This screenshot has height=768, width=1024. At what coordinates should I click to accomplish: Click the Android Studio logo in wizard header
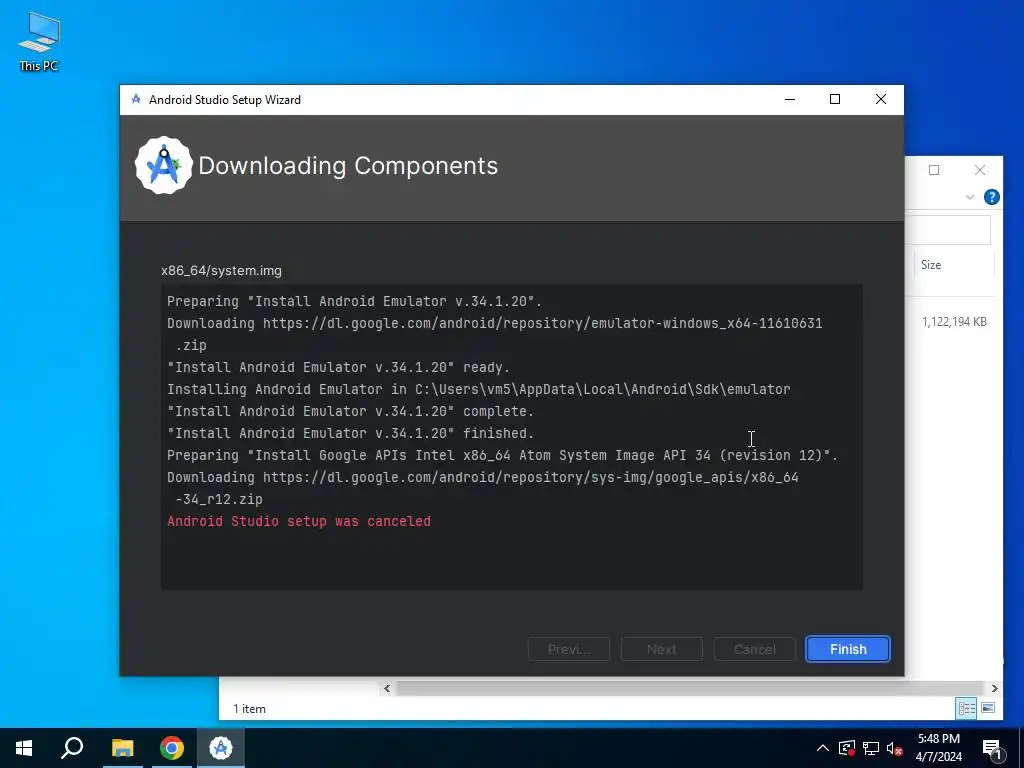164,165
